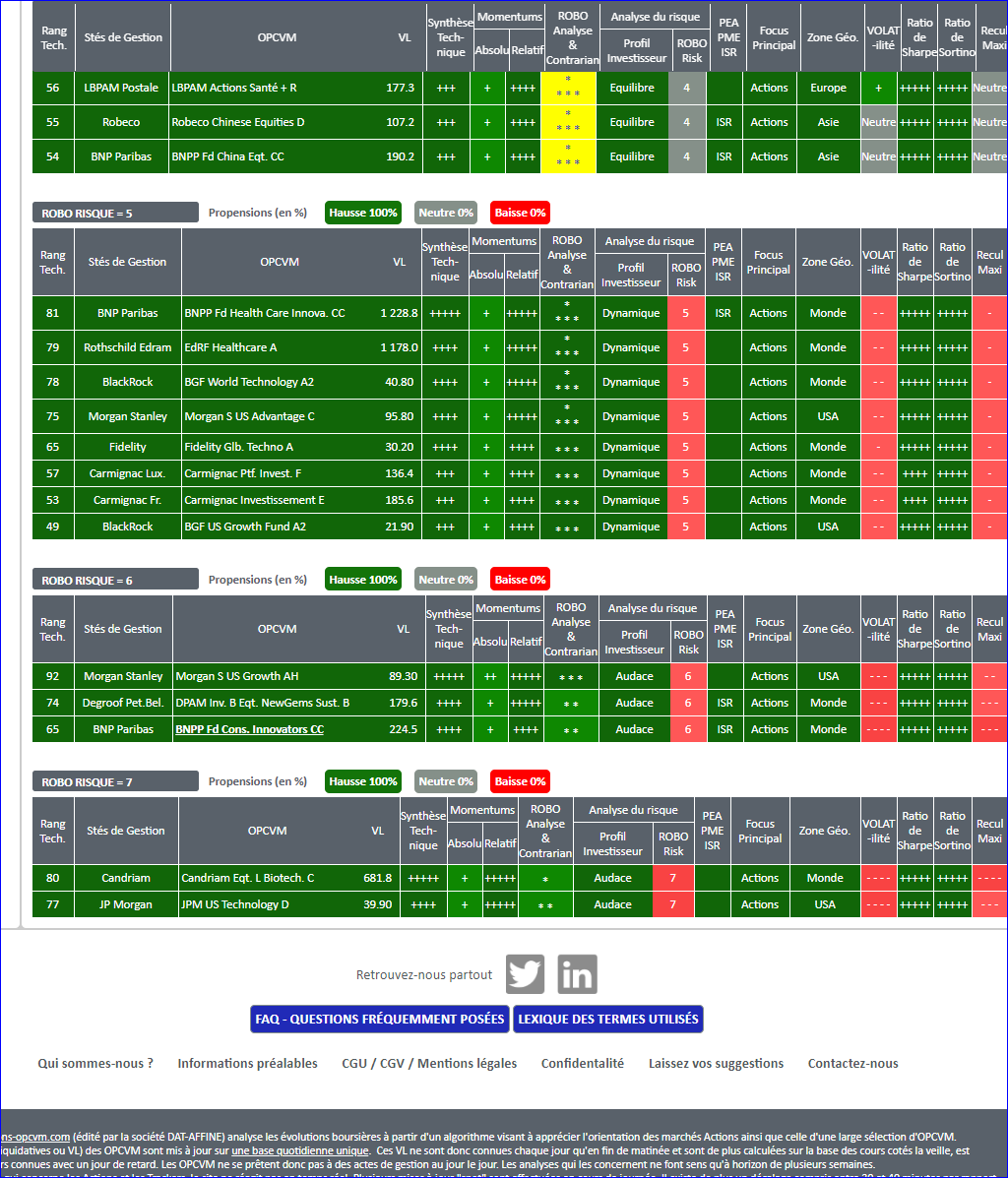Click 'Fidelity Glb. Techno A' fund name
1008x1178 pixels.
238,447
